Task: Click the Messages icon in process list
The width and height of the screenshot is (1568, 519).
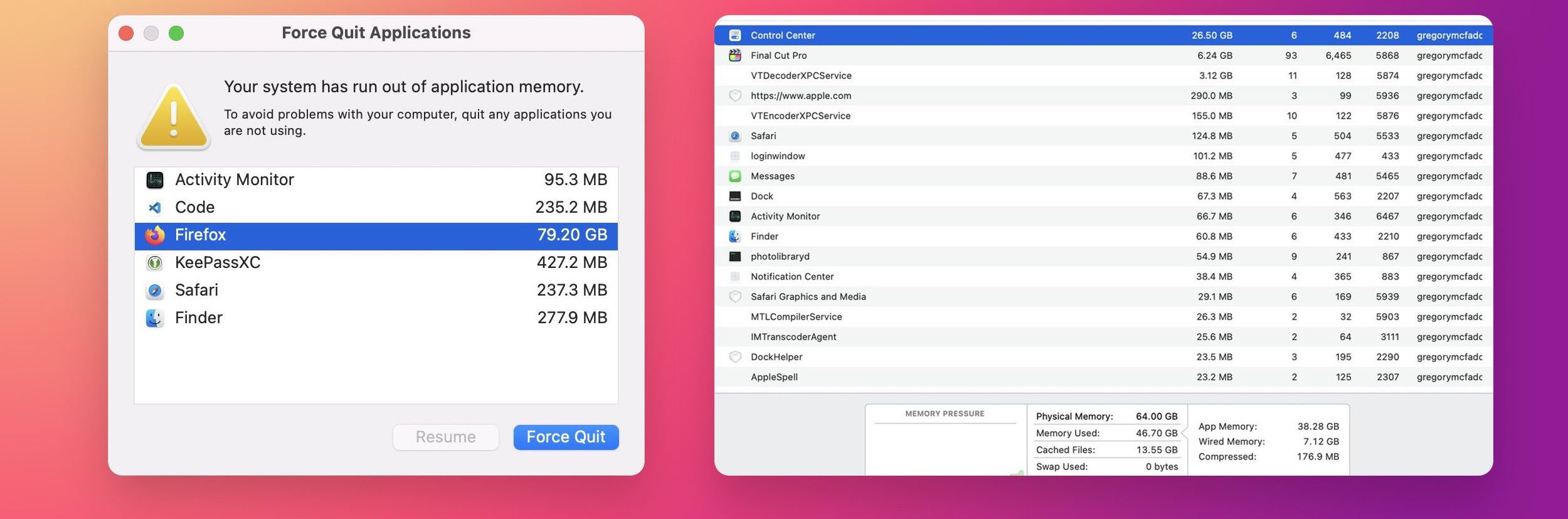Action: pyautogui.click(x=735, y=176)
